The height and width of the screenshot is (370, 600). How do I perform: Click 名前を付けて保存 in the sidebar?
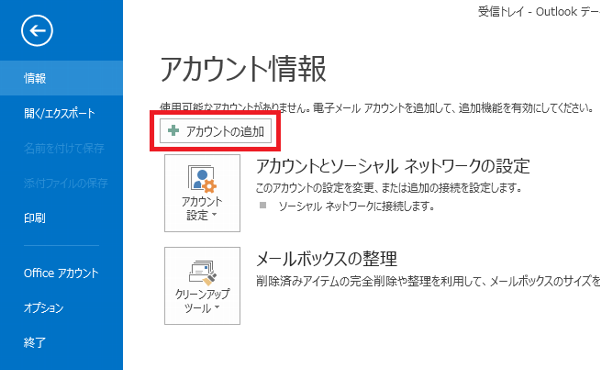point(64,148)
